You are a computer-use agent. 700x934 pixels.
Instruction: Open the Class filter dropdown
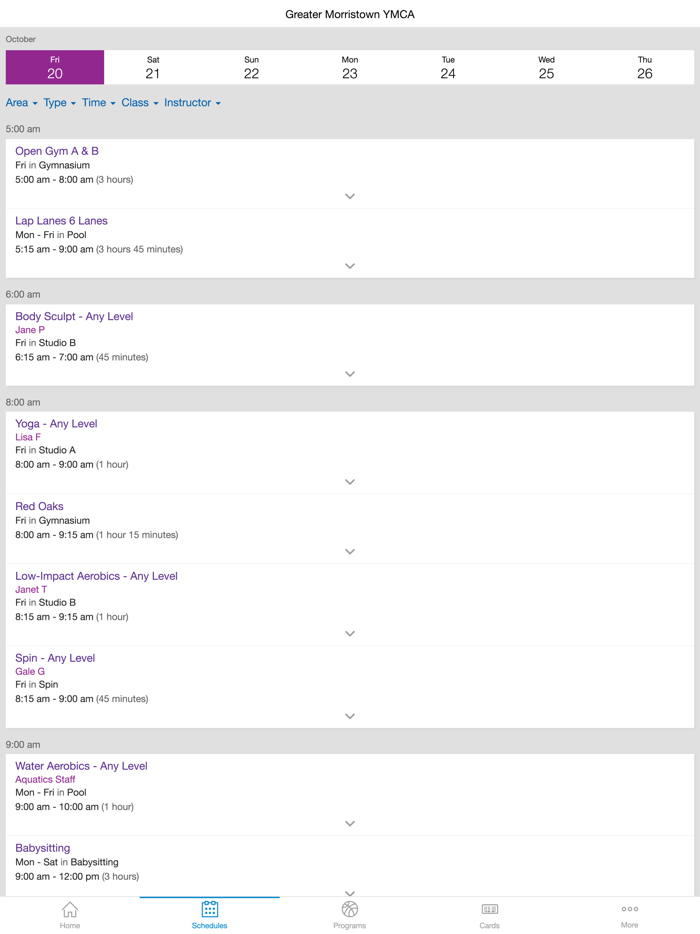[139, 103]
